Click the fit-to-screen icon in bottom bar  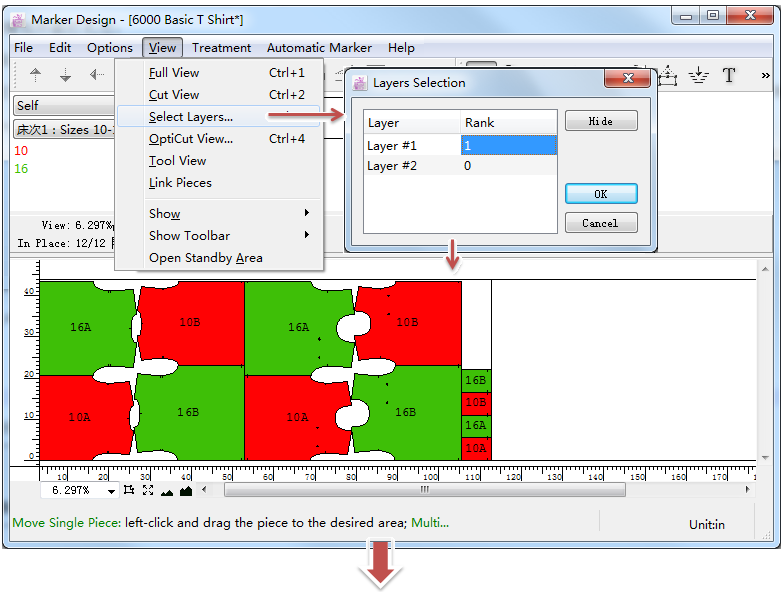click(148, 490)
